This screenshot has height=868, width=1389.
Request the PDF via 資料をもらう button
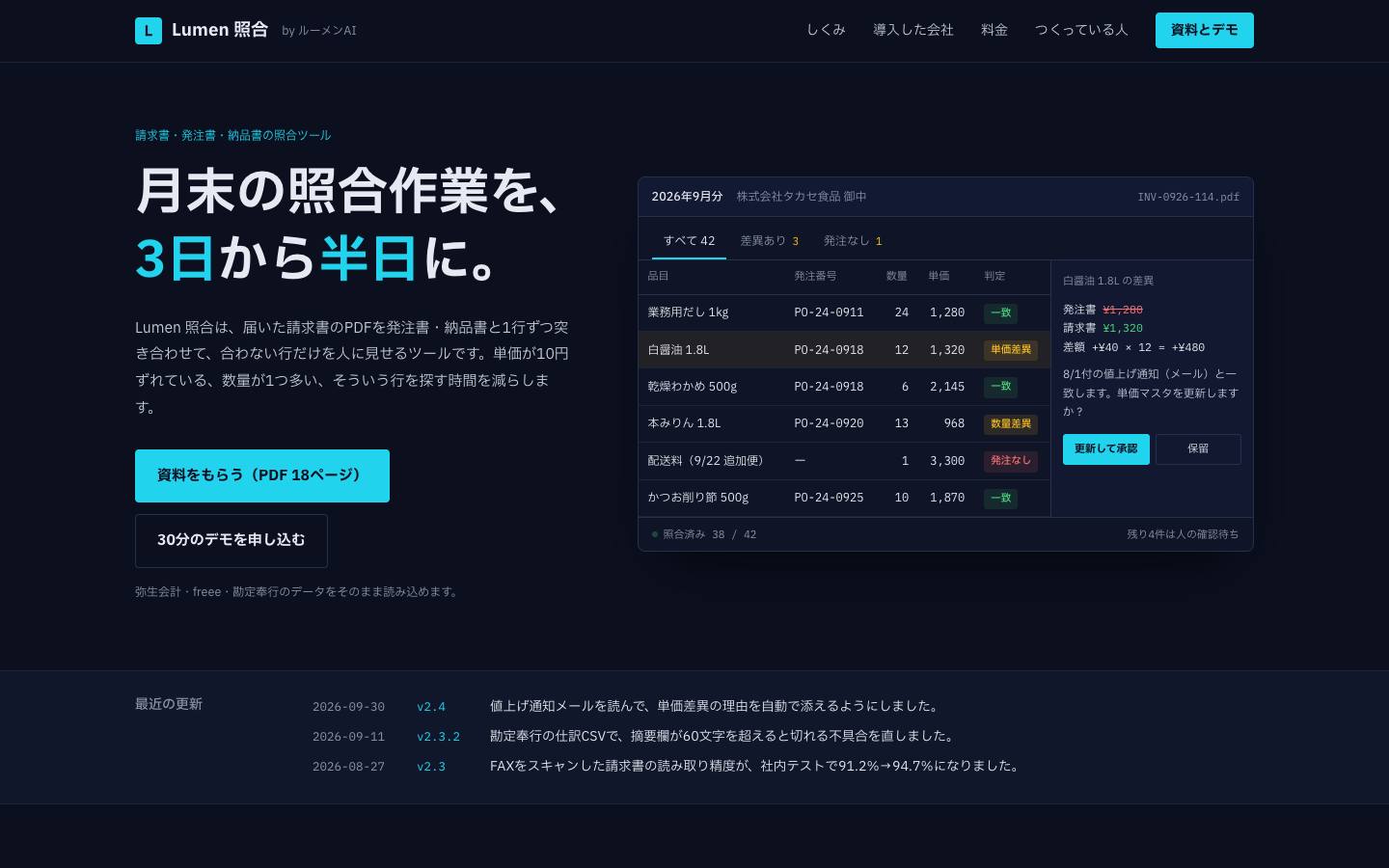[262, 475]
